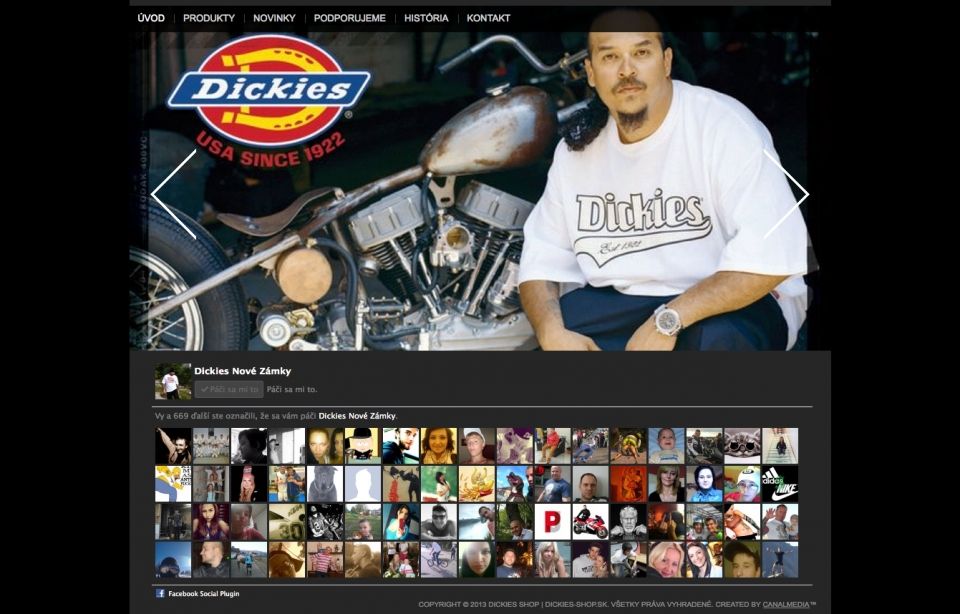The height and width of the screenshot is (614, 960).
Task: Select the martial arts group photo thumbnail
Action: coord(211,446)
